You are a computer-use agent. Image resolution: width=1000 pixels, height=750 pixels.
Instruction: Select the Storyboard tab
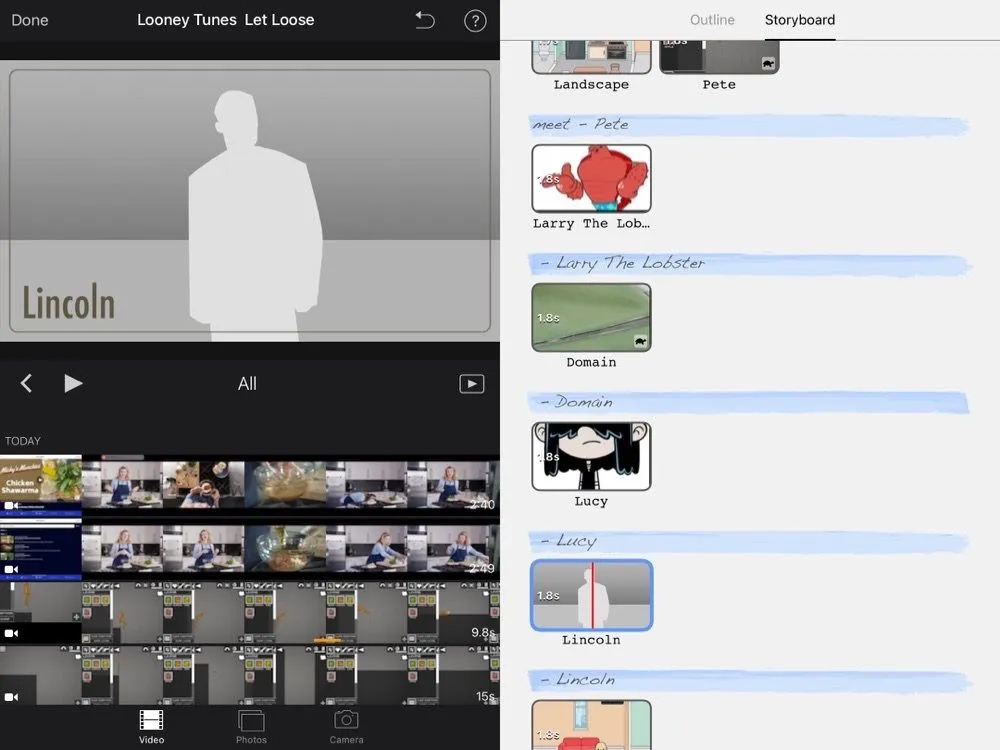coord(799,20)
